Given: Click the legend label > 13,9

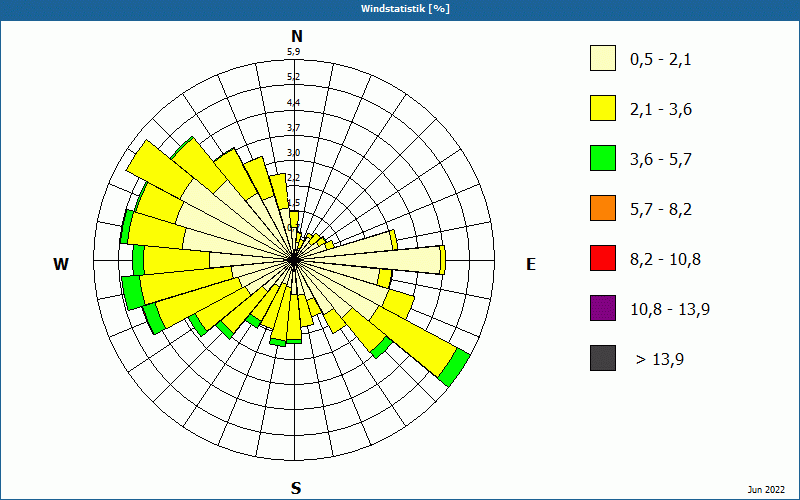Looking at the screenshot, I should tap(660, 360).
